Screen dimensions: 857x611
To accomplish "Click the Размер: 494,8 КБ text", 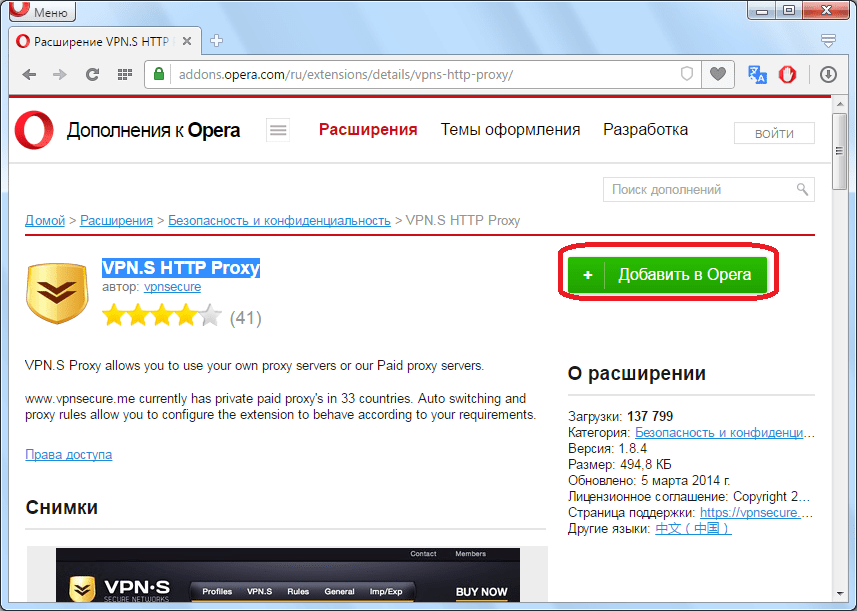I will (620, 465).
